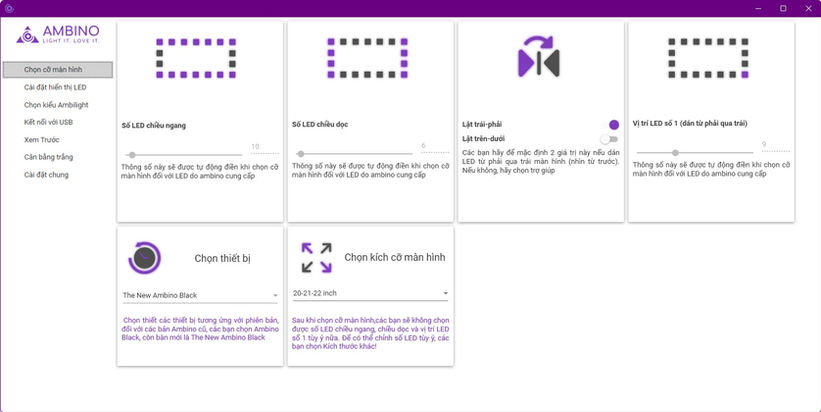
Task: Open the screen size dropdown 20-21-22 inch
Action: coord(370,294)
